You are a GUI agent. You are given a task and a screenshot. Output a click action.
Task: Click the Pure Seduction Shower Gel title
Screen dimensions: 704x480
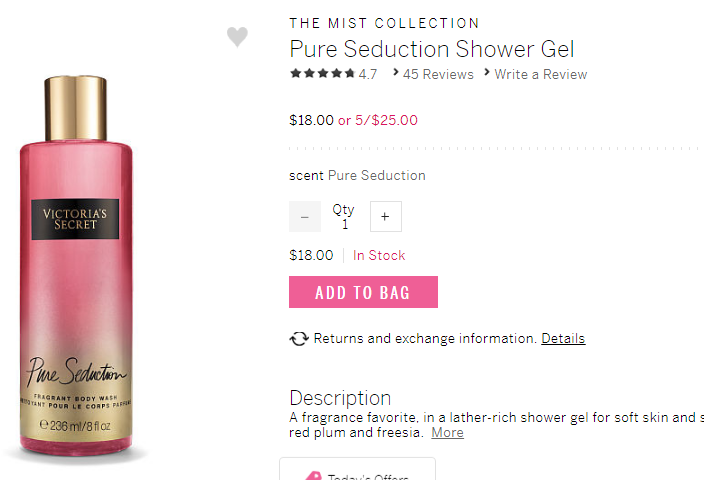pyautogui.click(x=432, y=48)
